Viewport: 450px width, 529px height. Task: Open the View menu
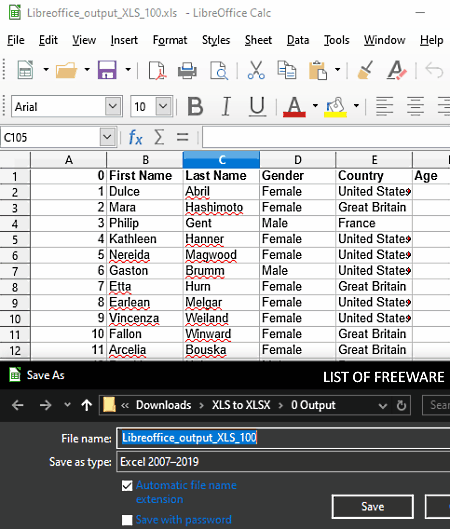click(84, 40)
